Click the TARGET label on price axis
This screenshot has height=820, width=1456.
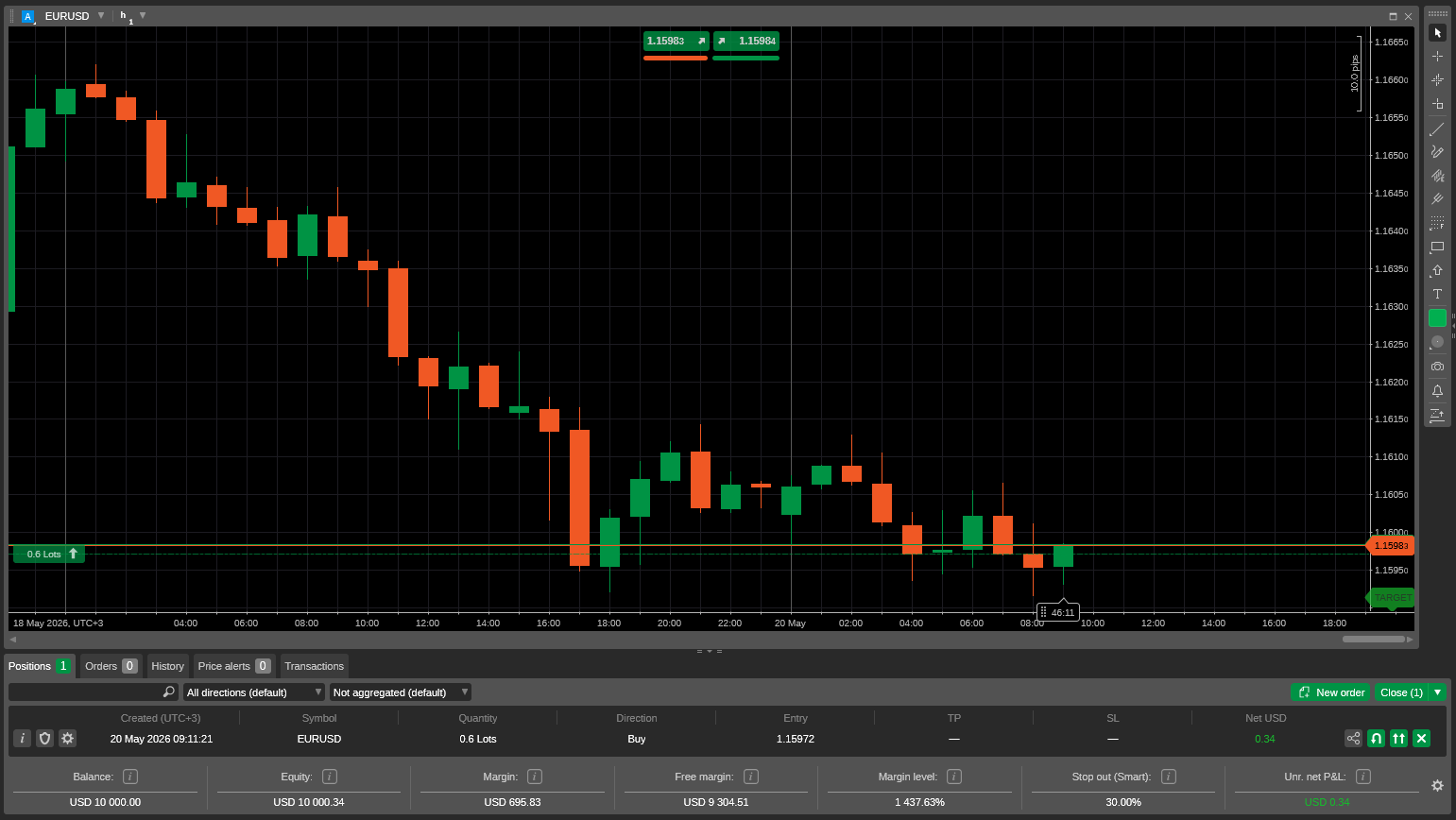click(x=1391, y=598)
